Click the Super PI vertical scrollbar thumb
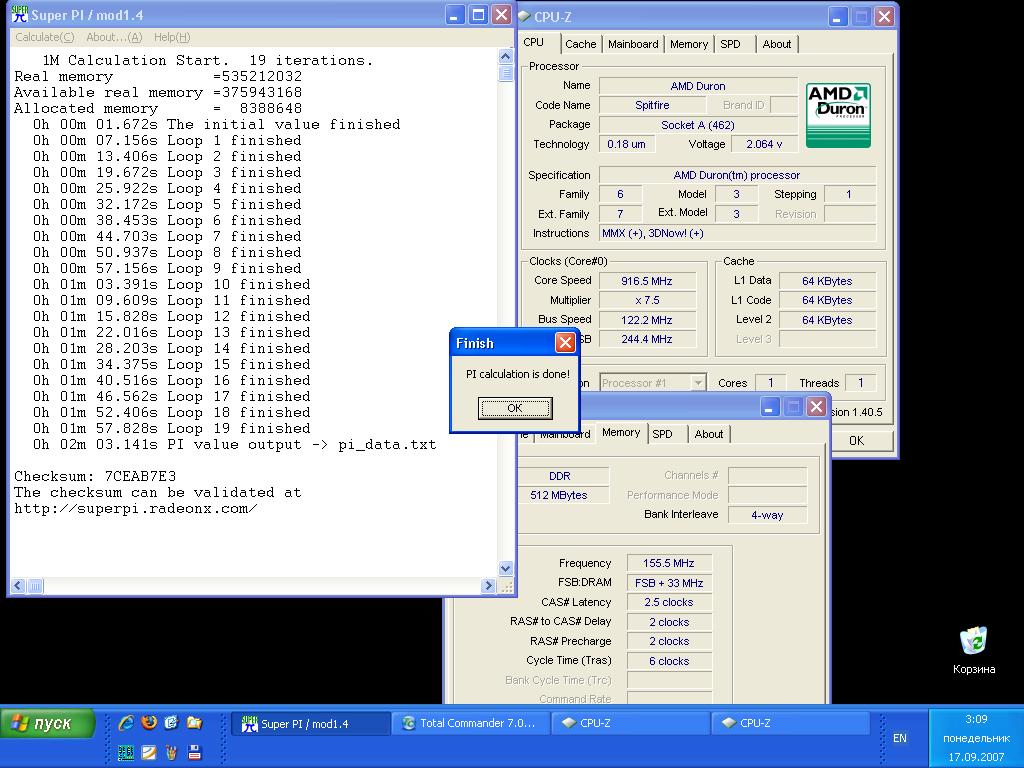 pos(505,72)
